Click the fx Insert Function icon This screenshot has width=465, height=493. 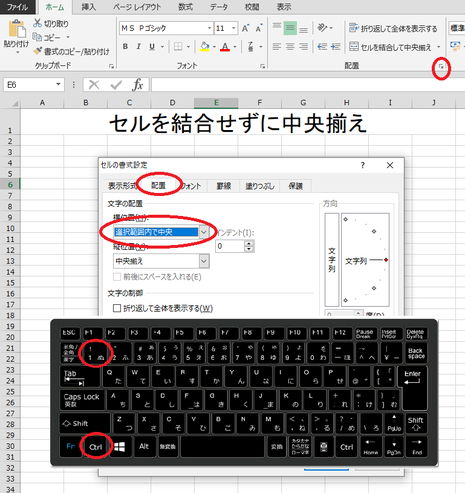[137, 85]
